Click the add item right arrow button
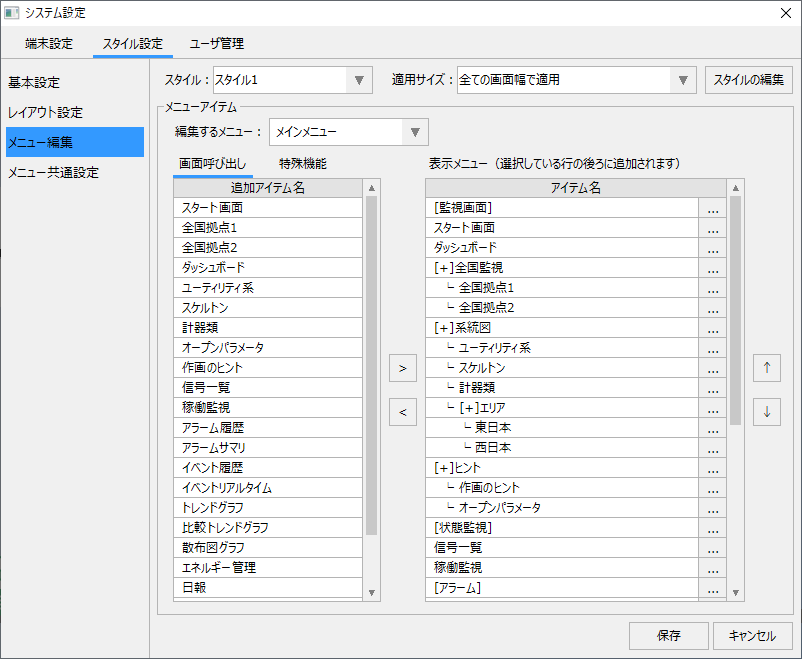 coord(402,368)
